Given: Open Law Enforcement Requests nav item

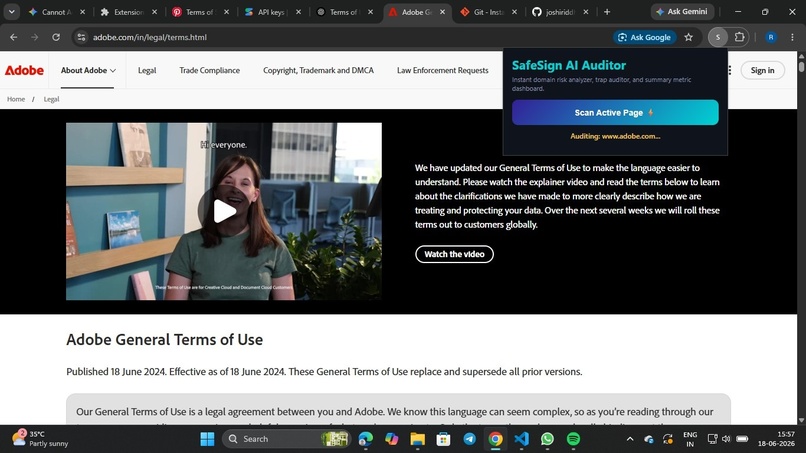Looking at the screenshot, I should pos(443,70).
